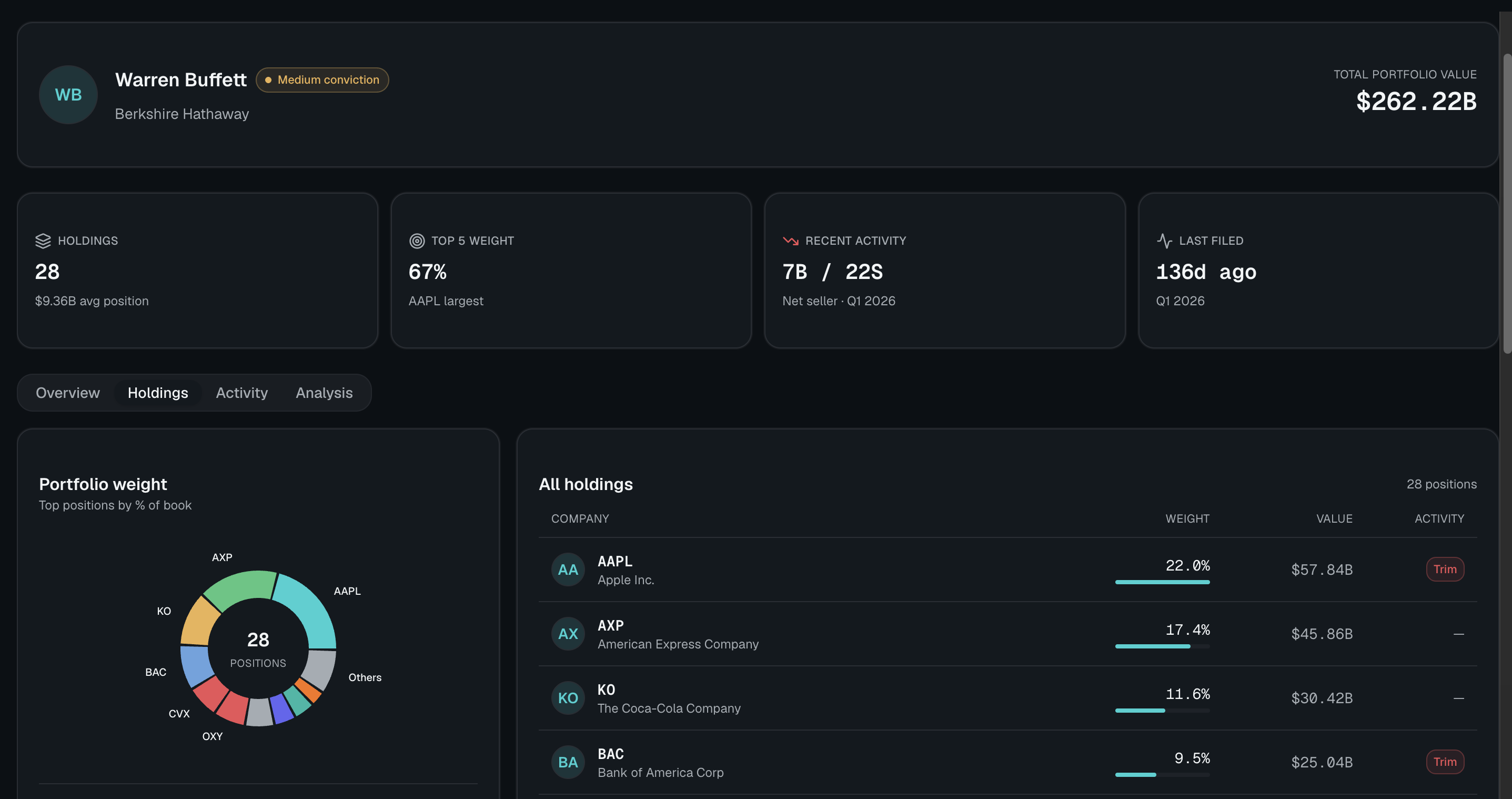Image resolution: width=1512 pixels, height=799 pixels.
Task: Click the Warren Buffett name heading
Action: [x=181, y=80]
